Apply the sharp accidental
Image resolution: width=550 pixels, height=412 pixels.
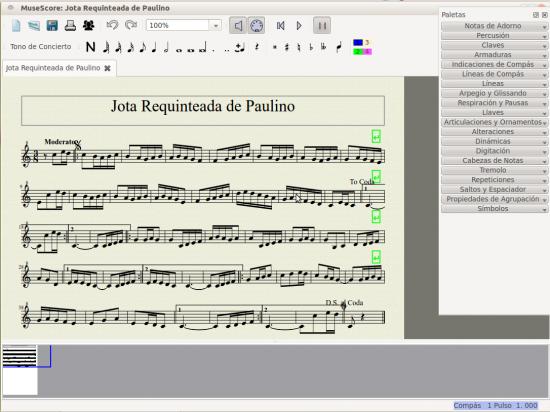(287, 47)
